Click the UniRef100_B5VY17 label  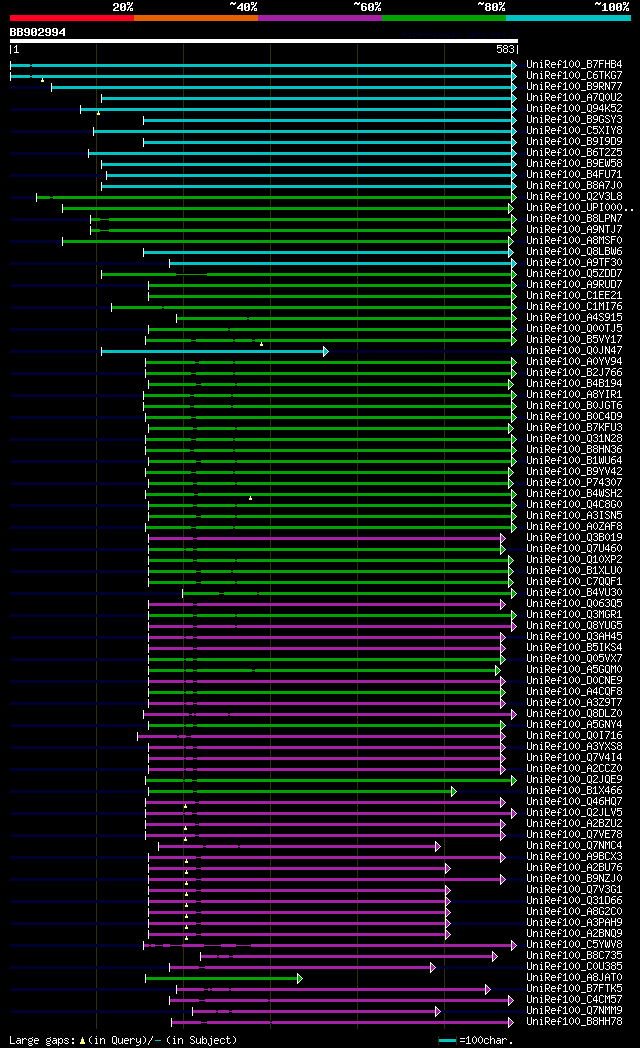coord(574,340)
